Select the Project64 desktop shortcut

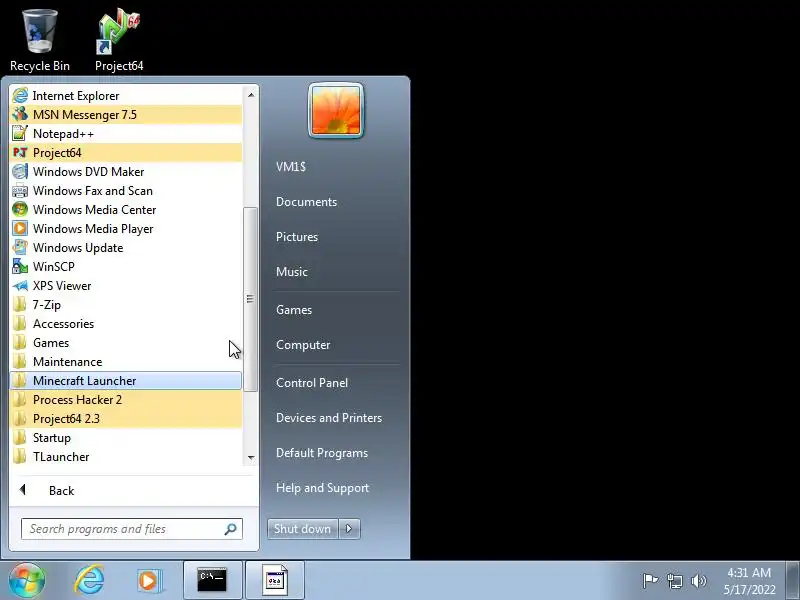(x=119, y=41)
